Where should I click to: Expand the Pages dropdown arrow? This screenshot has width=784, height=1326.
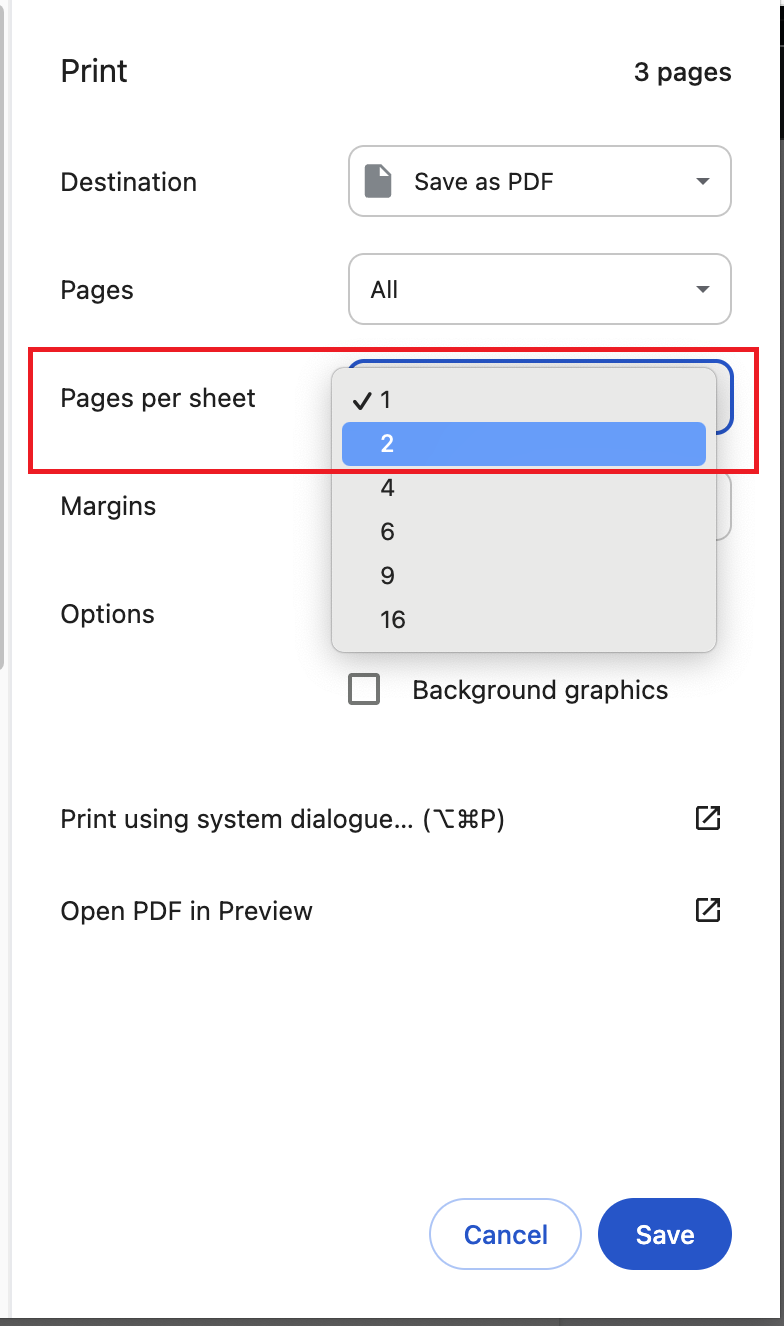[x=703, y=290]
